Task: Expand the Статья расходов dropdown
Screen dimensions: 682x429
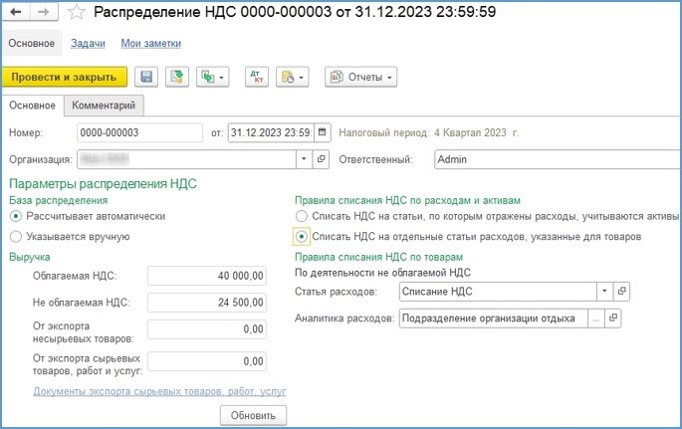Action: tap(605, 292)
